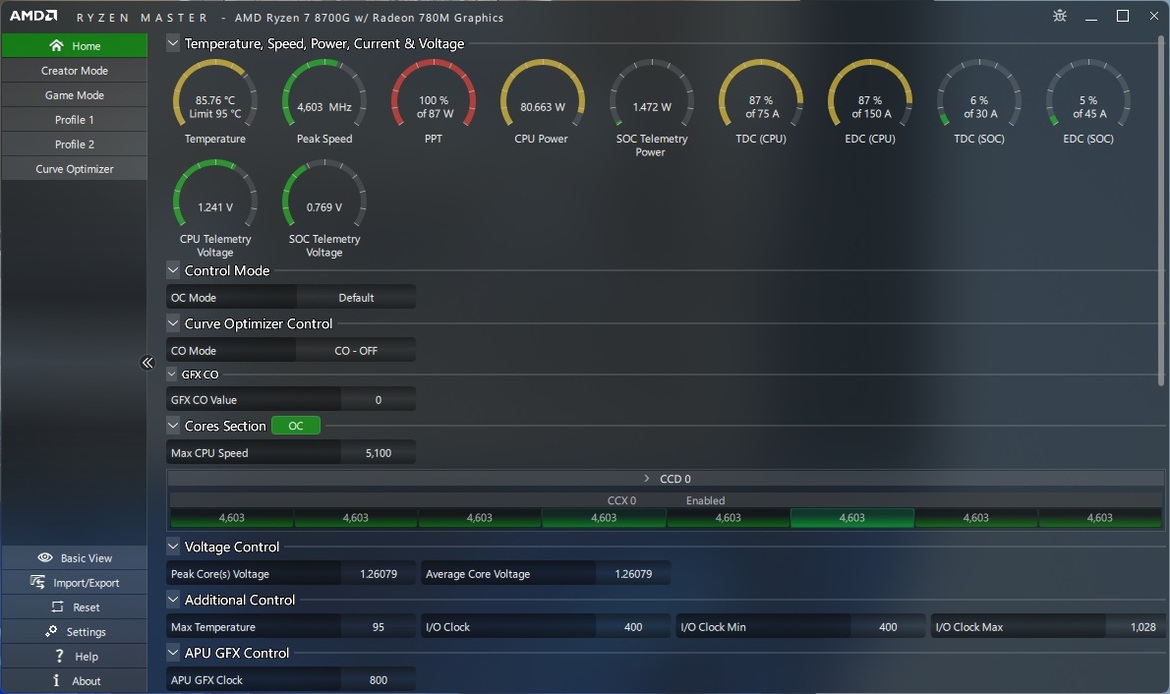Viewport: 1170px width, 694px height.
Task: Collapse the Voltage Control section
Action: click(x=172, y=546)
